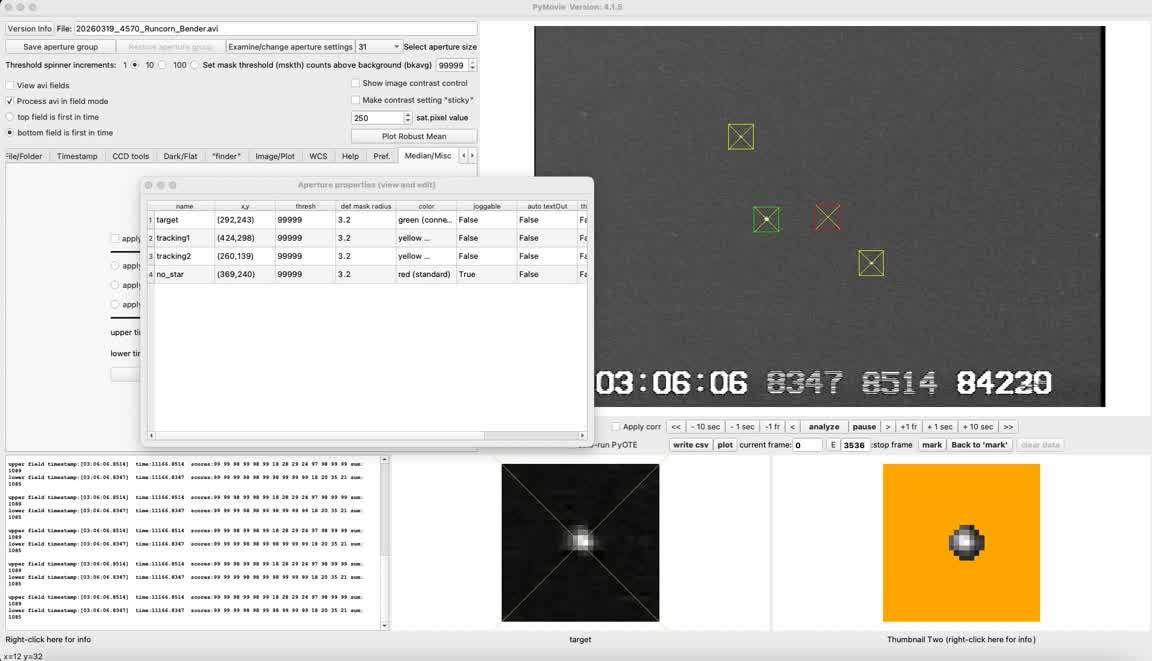Screen dimensions: 1152x661
Task: Click the sat.pixel value spinner arrows
Action: point(408,118)
